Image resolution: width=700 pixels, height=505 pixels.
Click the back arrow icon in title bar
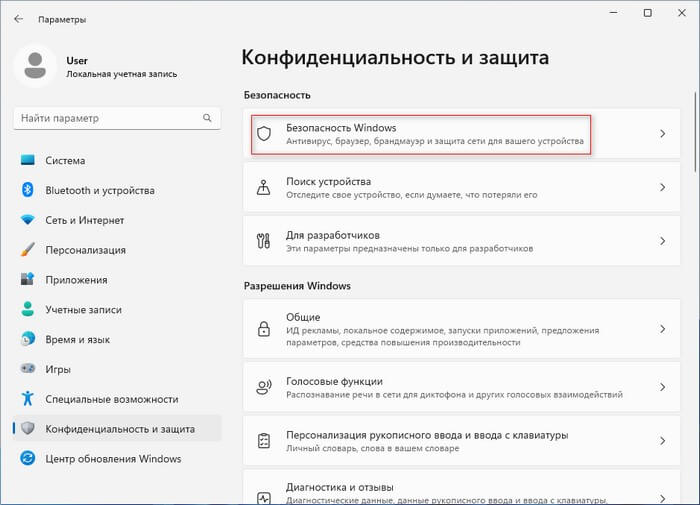pyautogui.click(x=18, y=19)
